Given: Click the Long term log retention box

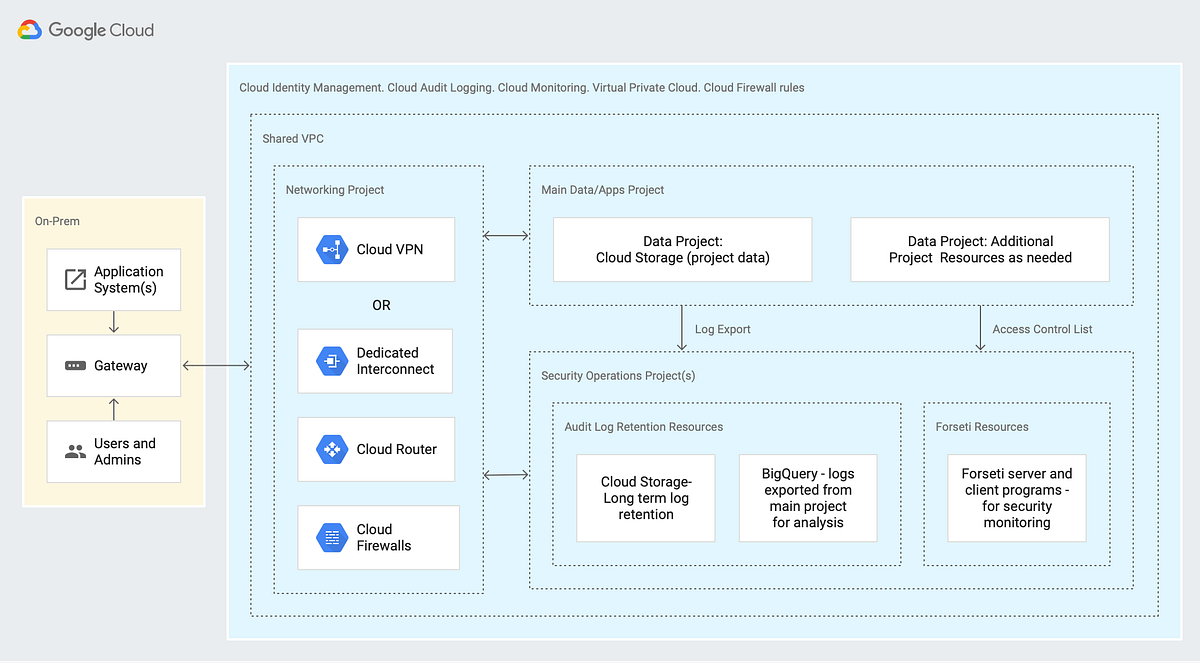Looking at the screenshot, I should (645, 497).
